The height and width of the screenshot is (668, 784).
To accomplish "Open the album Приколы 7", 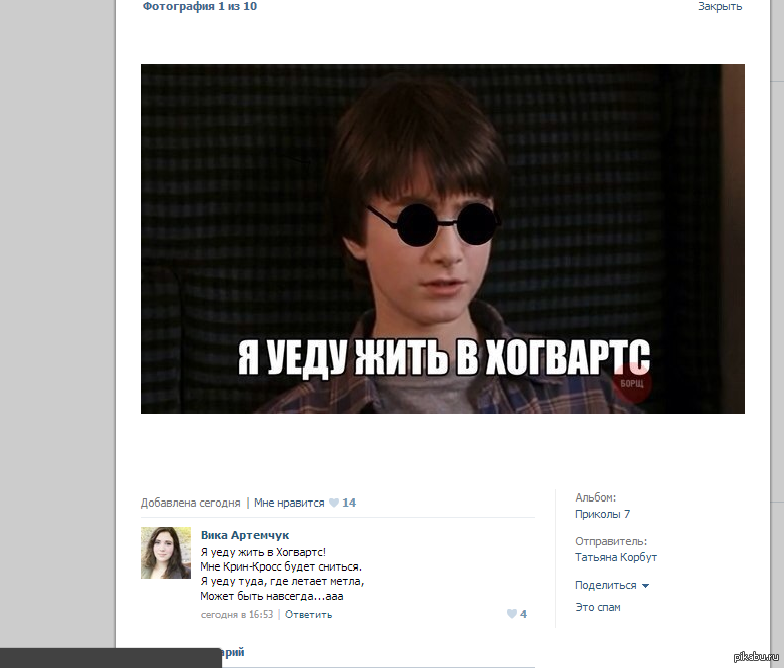I will pos(602,514).
